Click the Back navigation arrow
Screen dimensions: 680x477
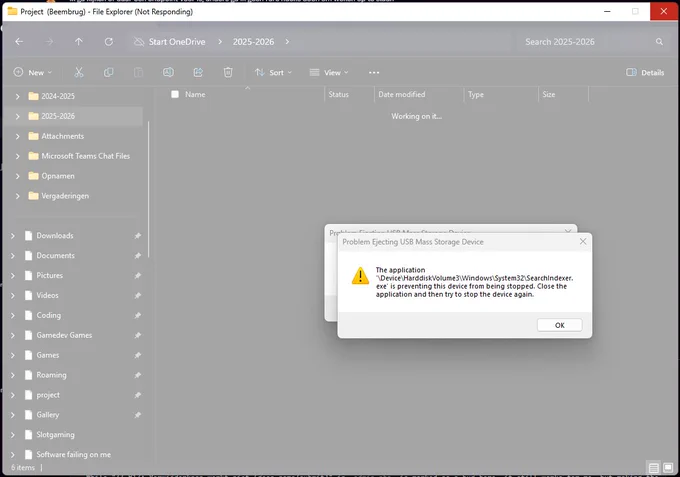pyautogui.click(x=19, y=42)
